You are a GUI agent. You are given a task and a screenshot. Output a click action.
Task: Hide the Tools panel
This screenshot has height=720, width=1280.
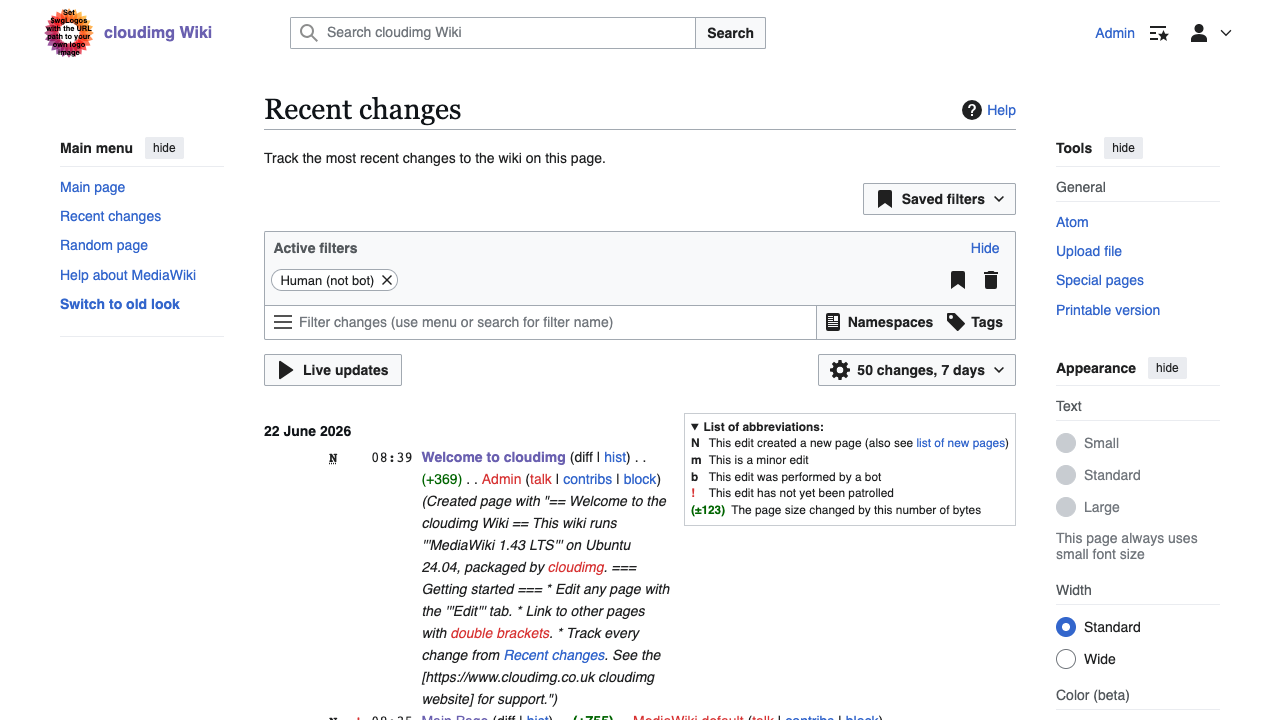(x=1123, y=148)
